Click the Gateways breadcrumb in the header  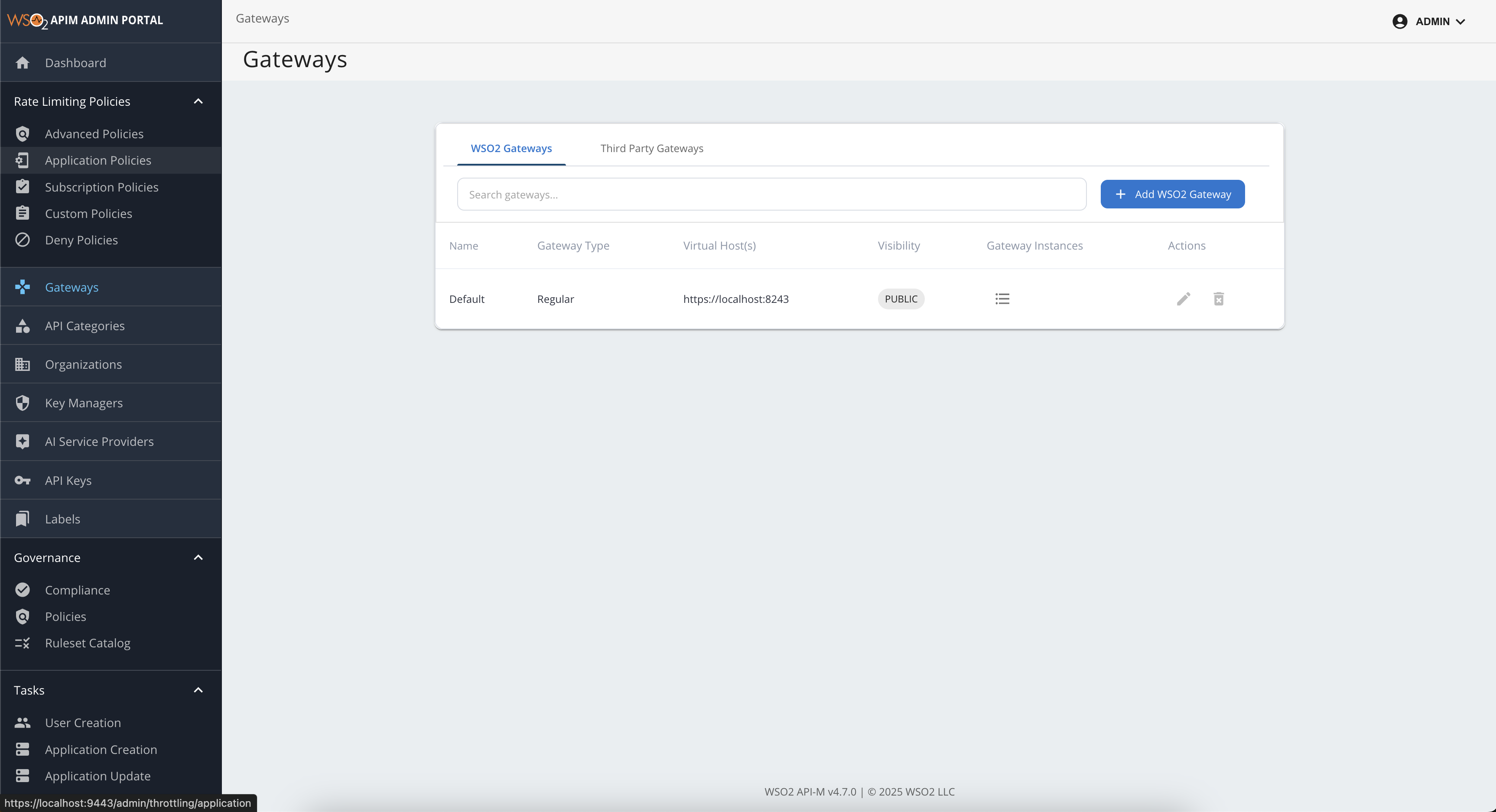(263, 19)
